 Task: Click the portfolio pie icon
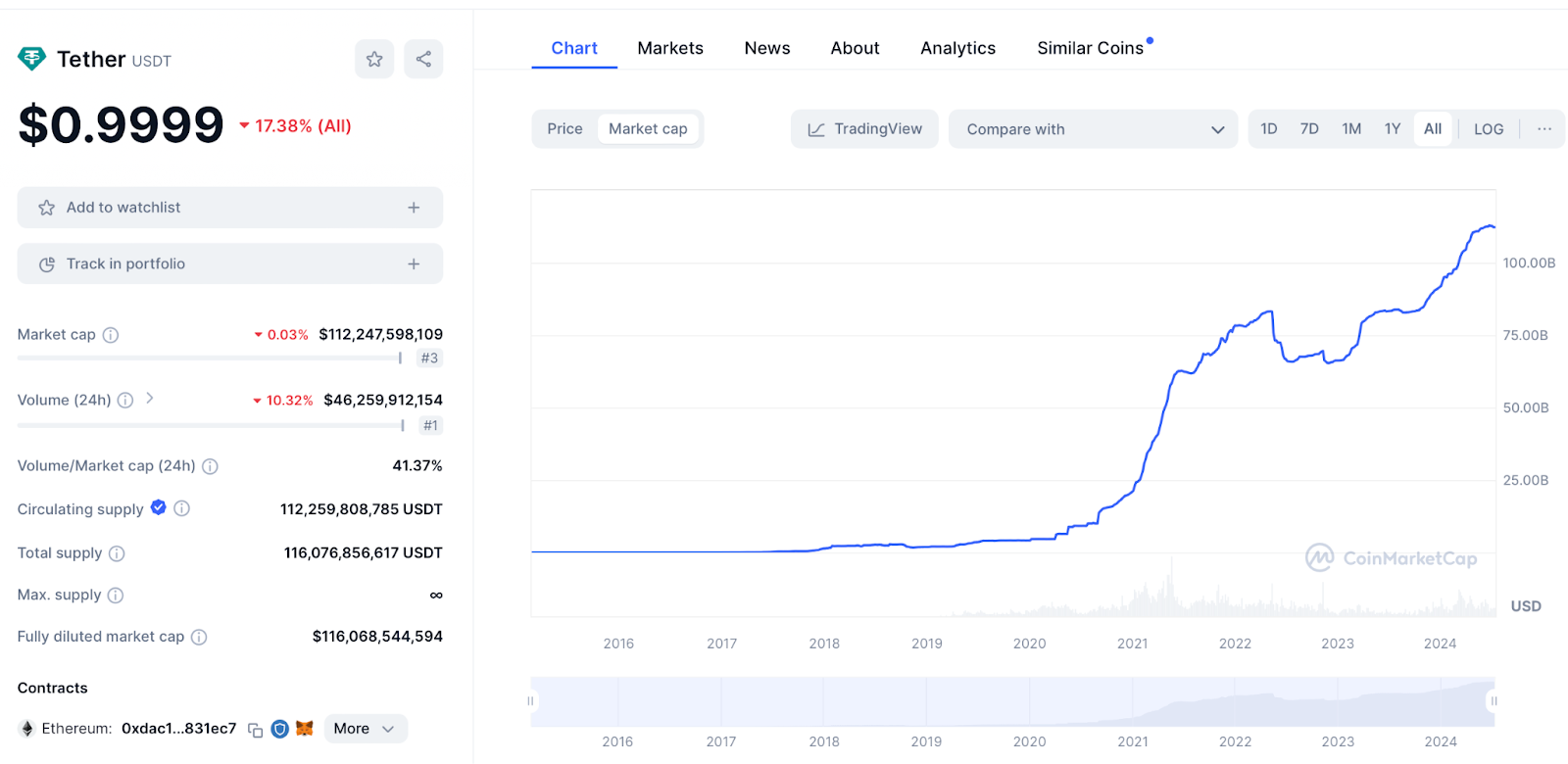[46, 264]
